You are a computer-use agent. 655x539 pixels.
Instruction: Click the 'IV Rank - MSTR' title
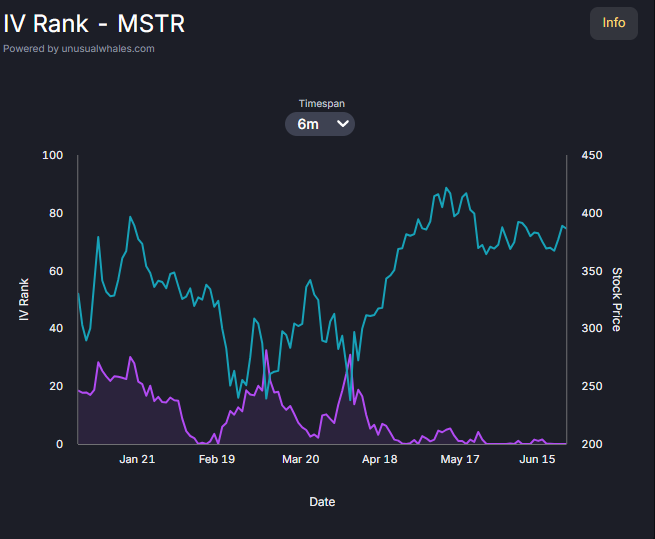point(94,23)
